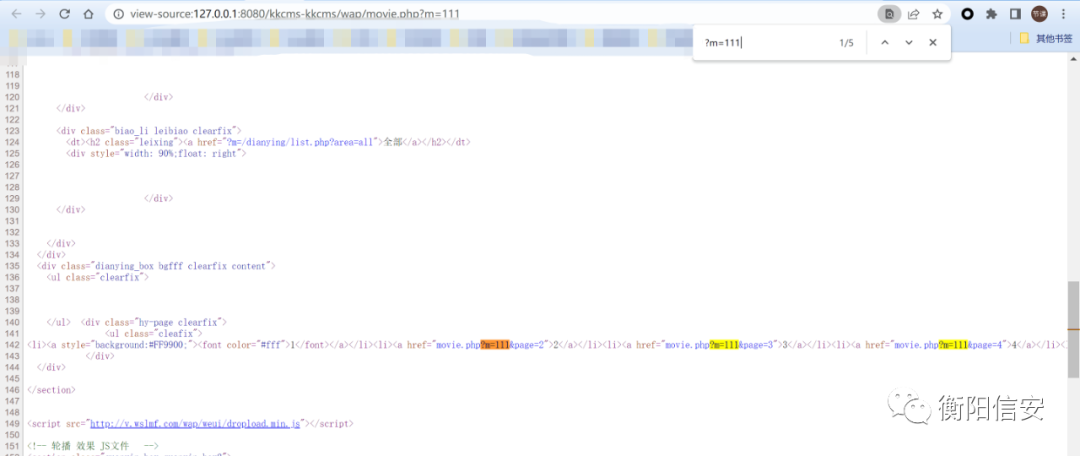1080x456 pixels.
Task: Click the ul class="cleafix" line
Action: [x=153, y=333]
